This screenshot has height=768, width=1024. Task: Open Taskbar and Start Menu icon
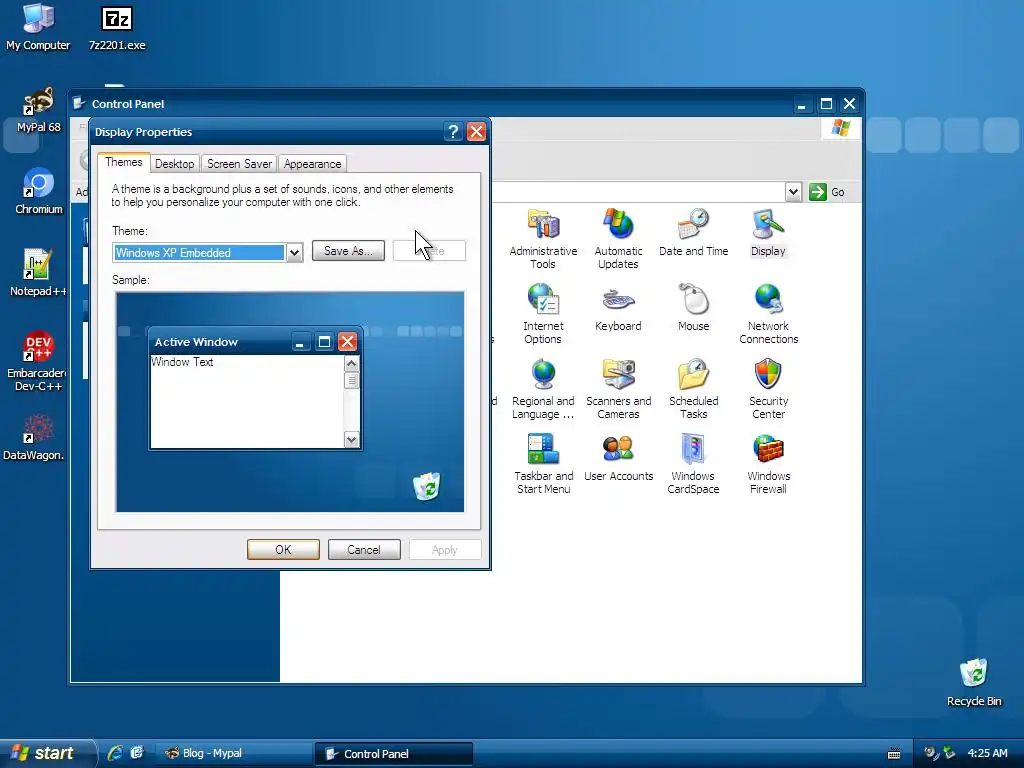click(543, 464)
